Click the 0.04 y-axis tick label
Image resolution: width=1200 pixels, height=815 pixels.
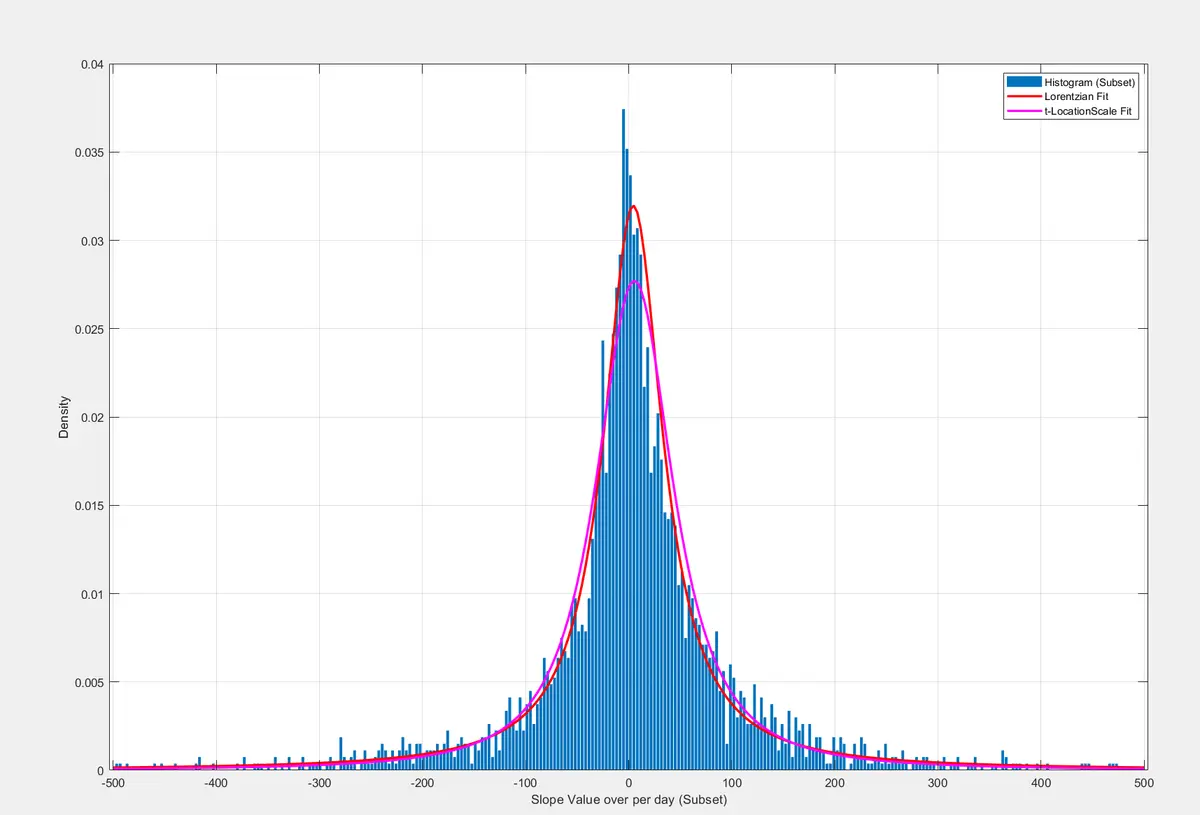point(92,65)
